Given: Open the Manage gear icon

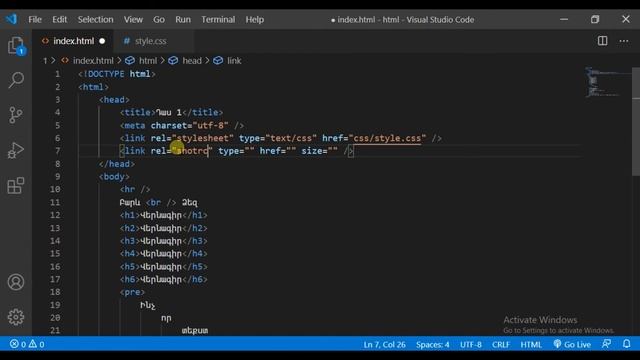Looking at the screenshot, I should click(16, 317).
